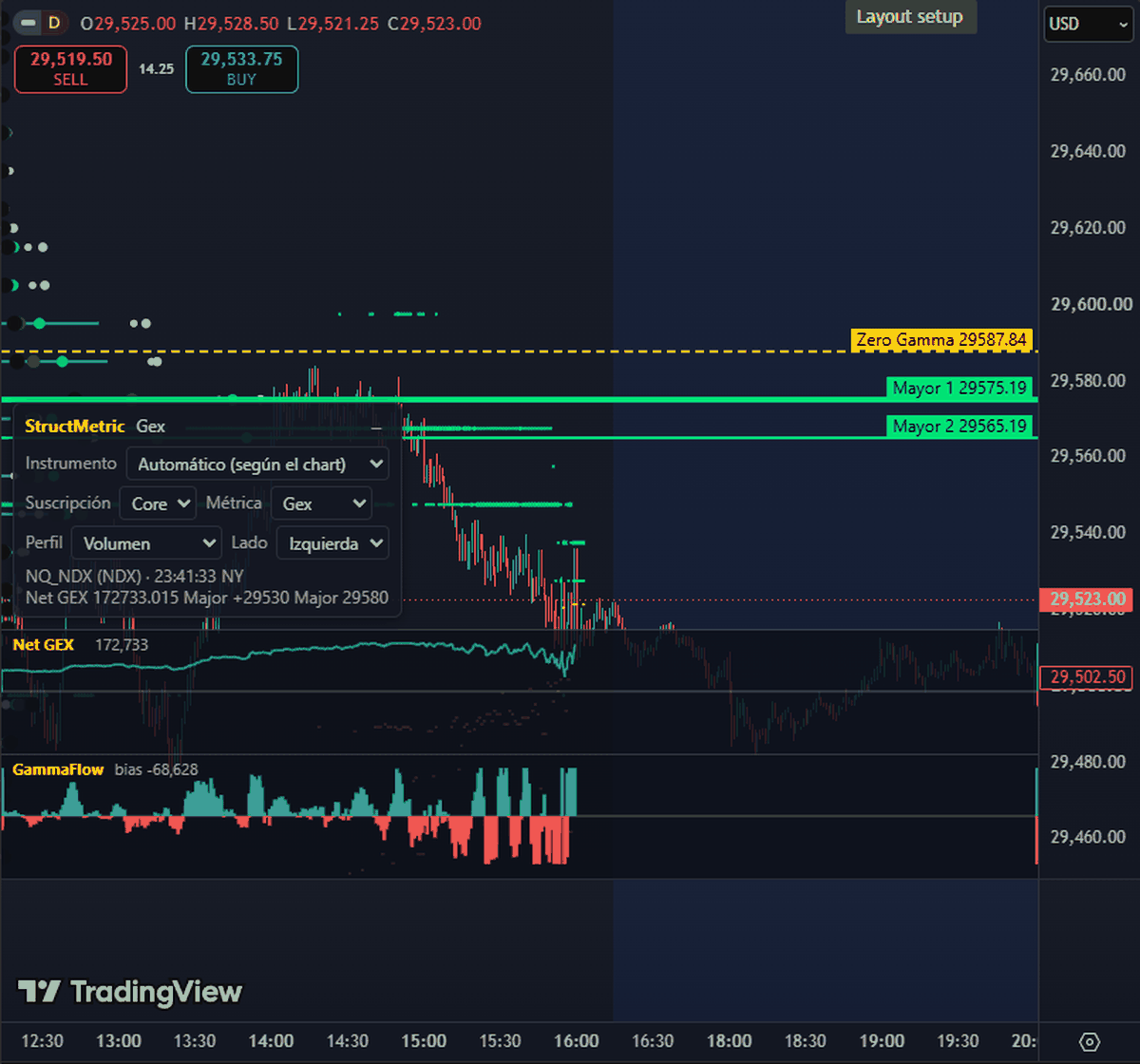Click the Net GEX indicator title
This screenshot has height=1064, width=1140.
[x=43, y=645]
